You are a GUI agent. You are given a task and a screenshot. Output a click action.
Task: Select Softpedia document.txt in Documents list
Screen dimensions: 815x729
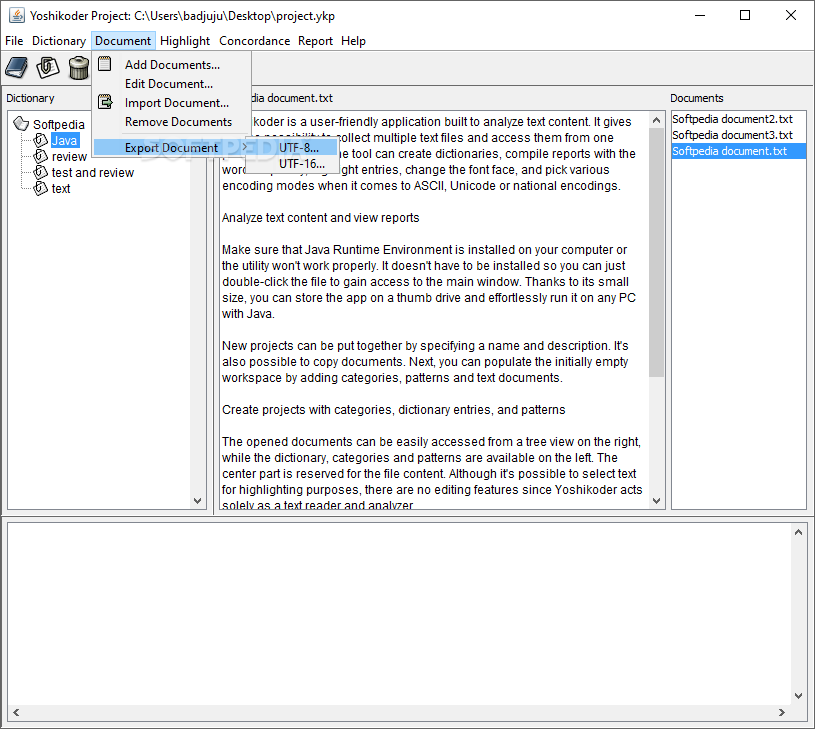coord(738,151)
